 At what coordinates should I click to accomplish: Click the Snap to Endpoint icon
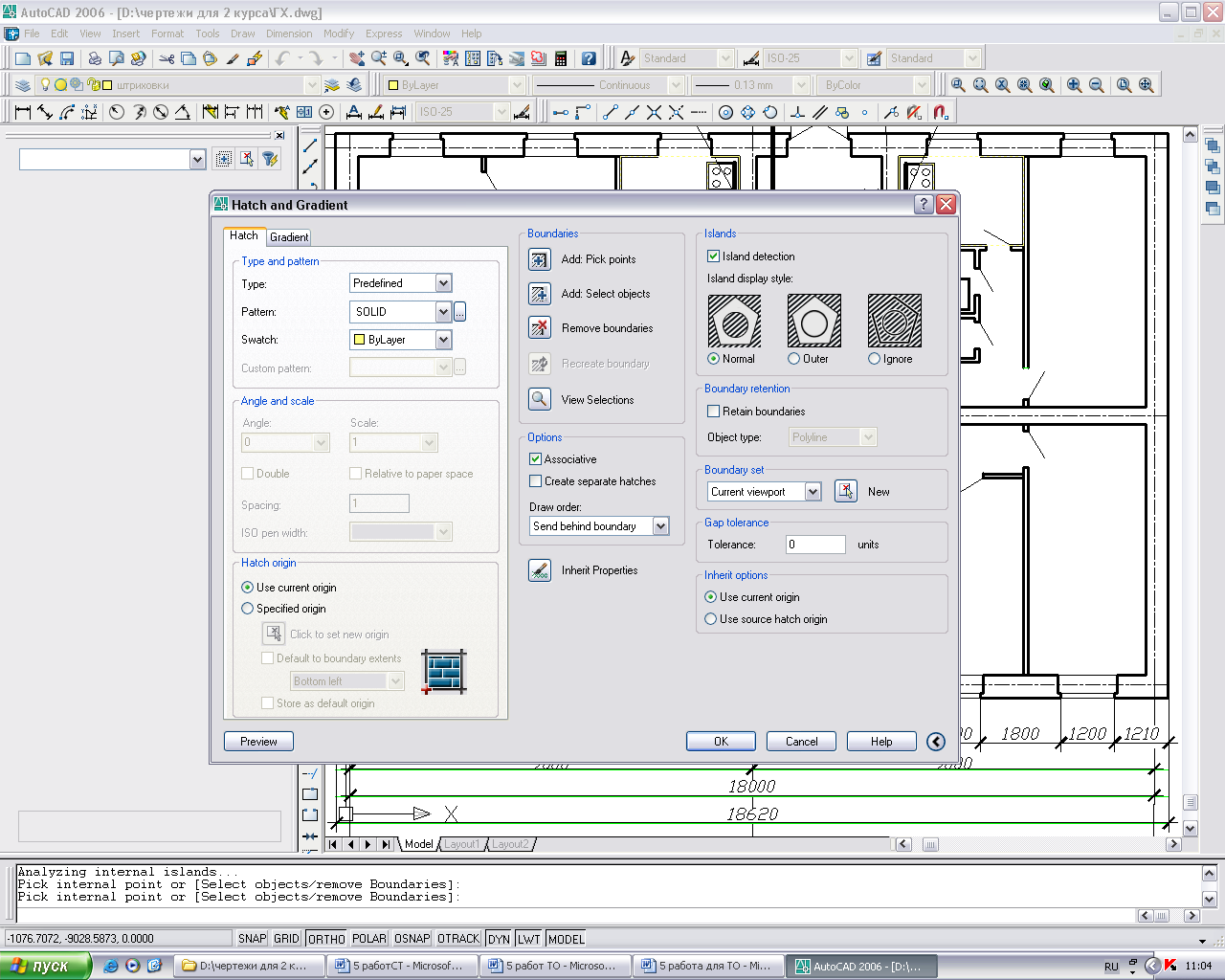click(610, 112)
